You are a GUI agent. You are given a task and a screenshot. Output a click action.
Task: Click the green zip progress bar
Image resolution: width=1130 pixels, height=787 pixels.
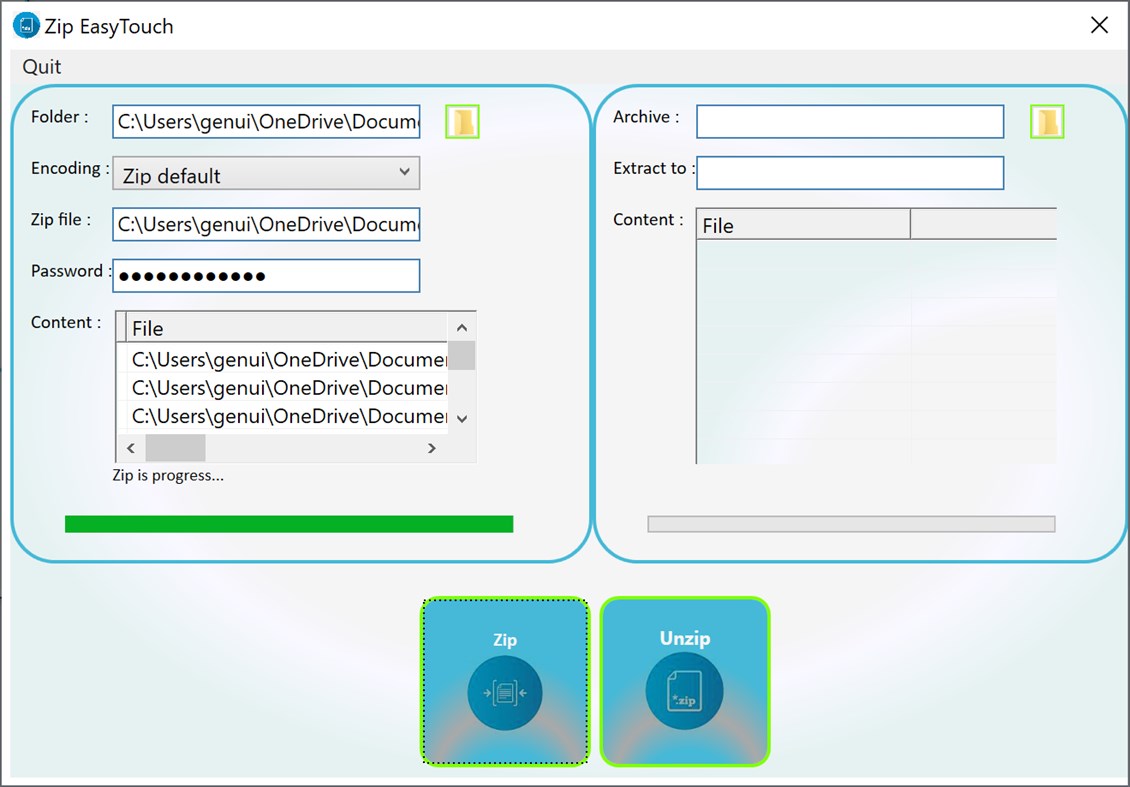click(x=289, y=523)
